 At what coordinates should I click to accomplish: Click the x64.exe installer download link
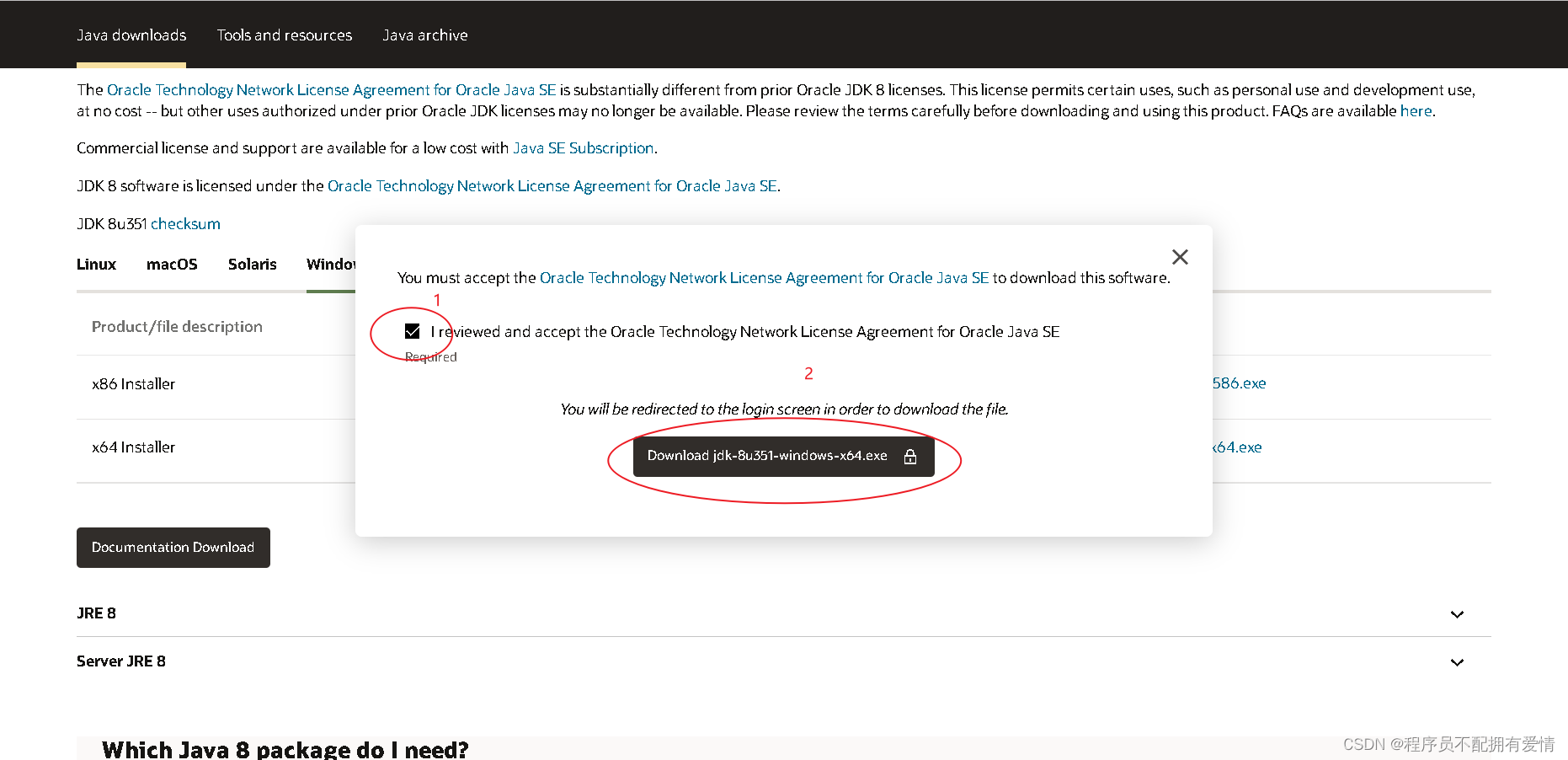1237,447
